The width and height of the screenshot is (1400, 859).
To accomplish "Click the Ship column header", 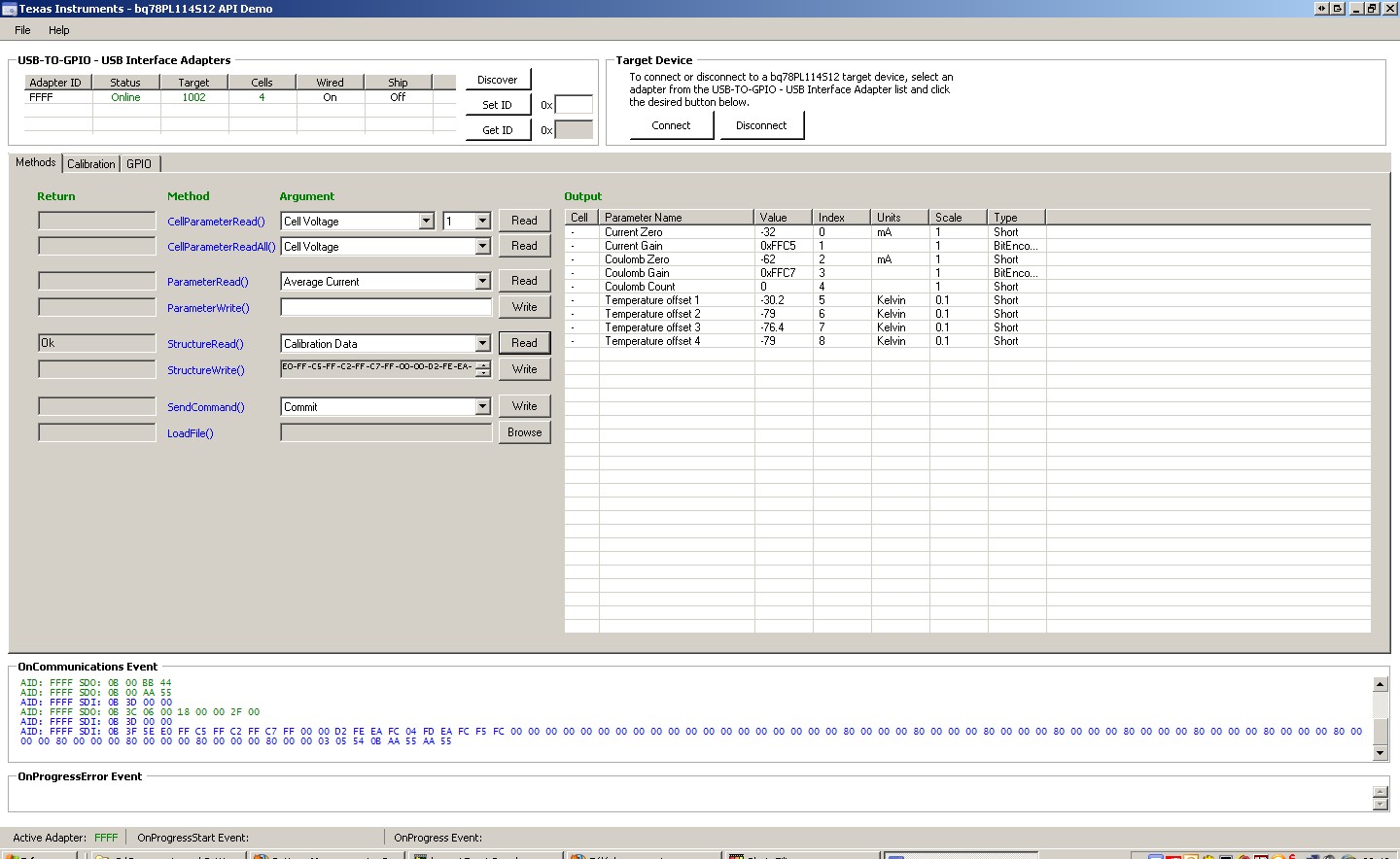I will [x=398, y=83].
